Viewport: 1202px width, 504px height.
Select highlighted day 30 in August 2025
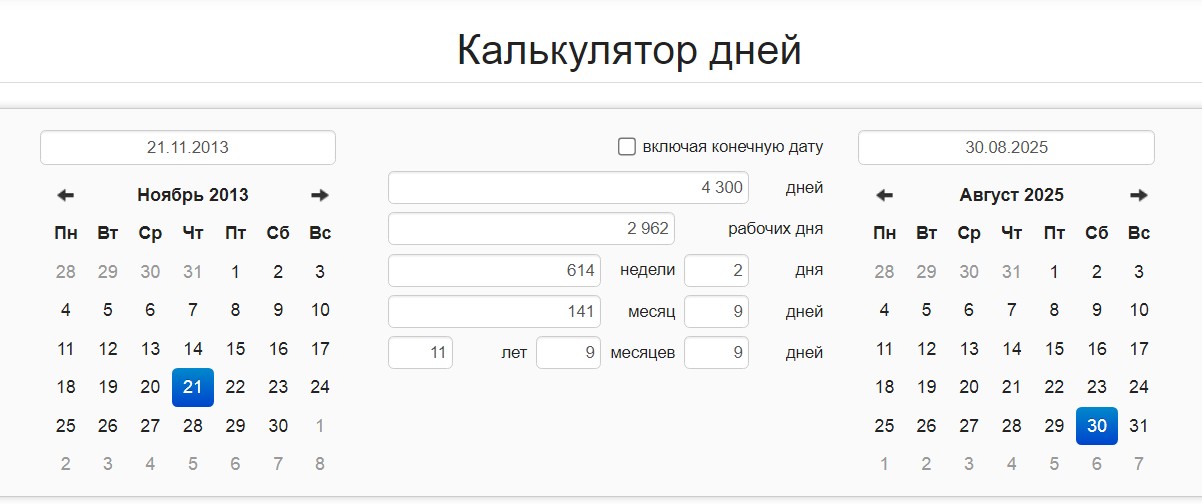coord(1097,426)
